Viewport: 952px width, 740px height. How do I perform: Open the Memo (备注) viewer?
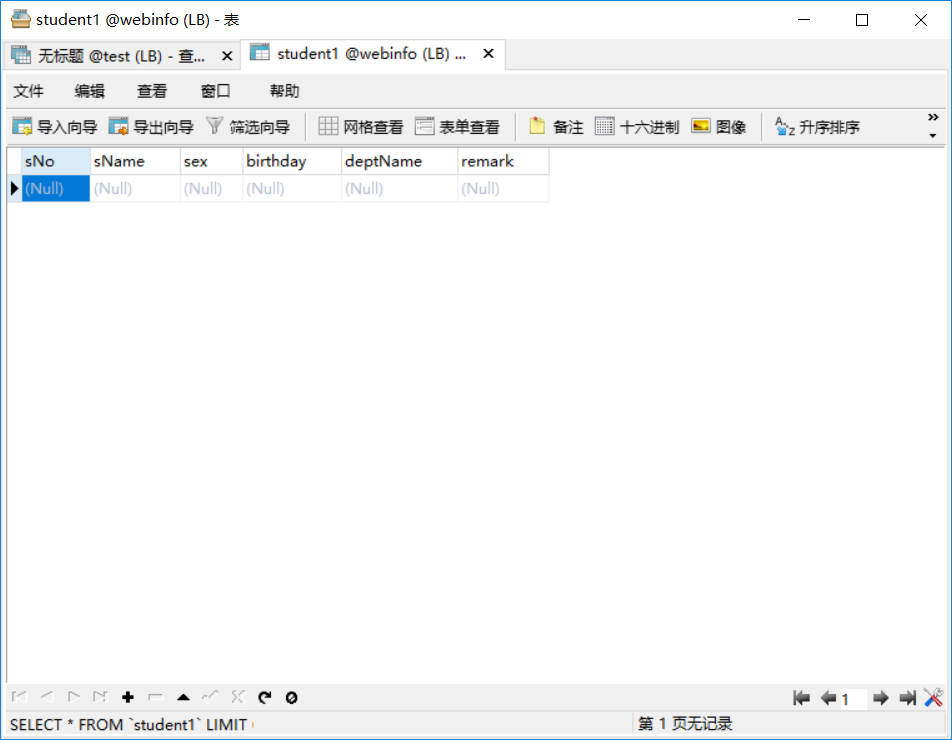pos(556,127)
